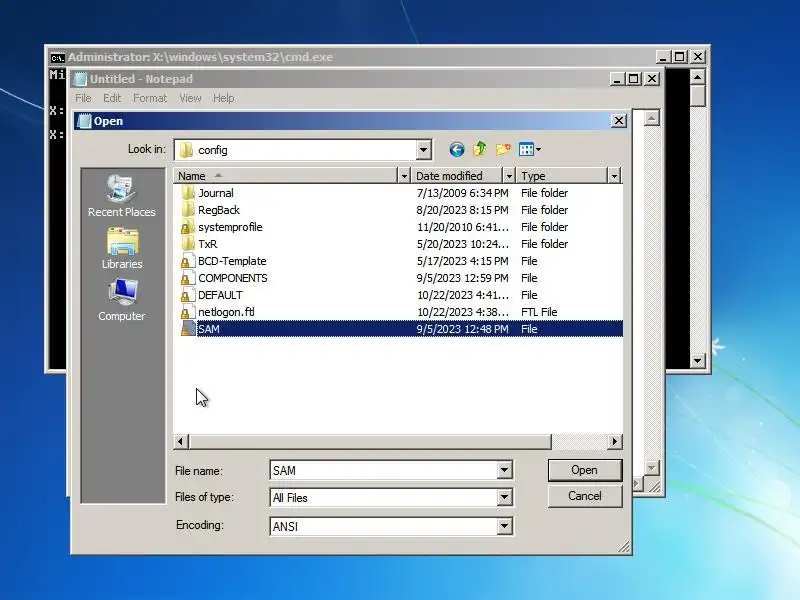Minimize the cmd.exe window
Image resolution: width=800 pixels, height=600 pixels.
pyautogui.click(x=662, y=57)
